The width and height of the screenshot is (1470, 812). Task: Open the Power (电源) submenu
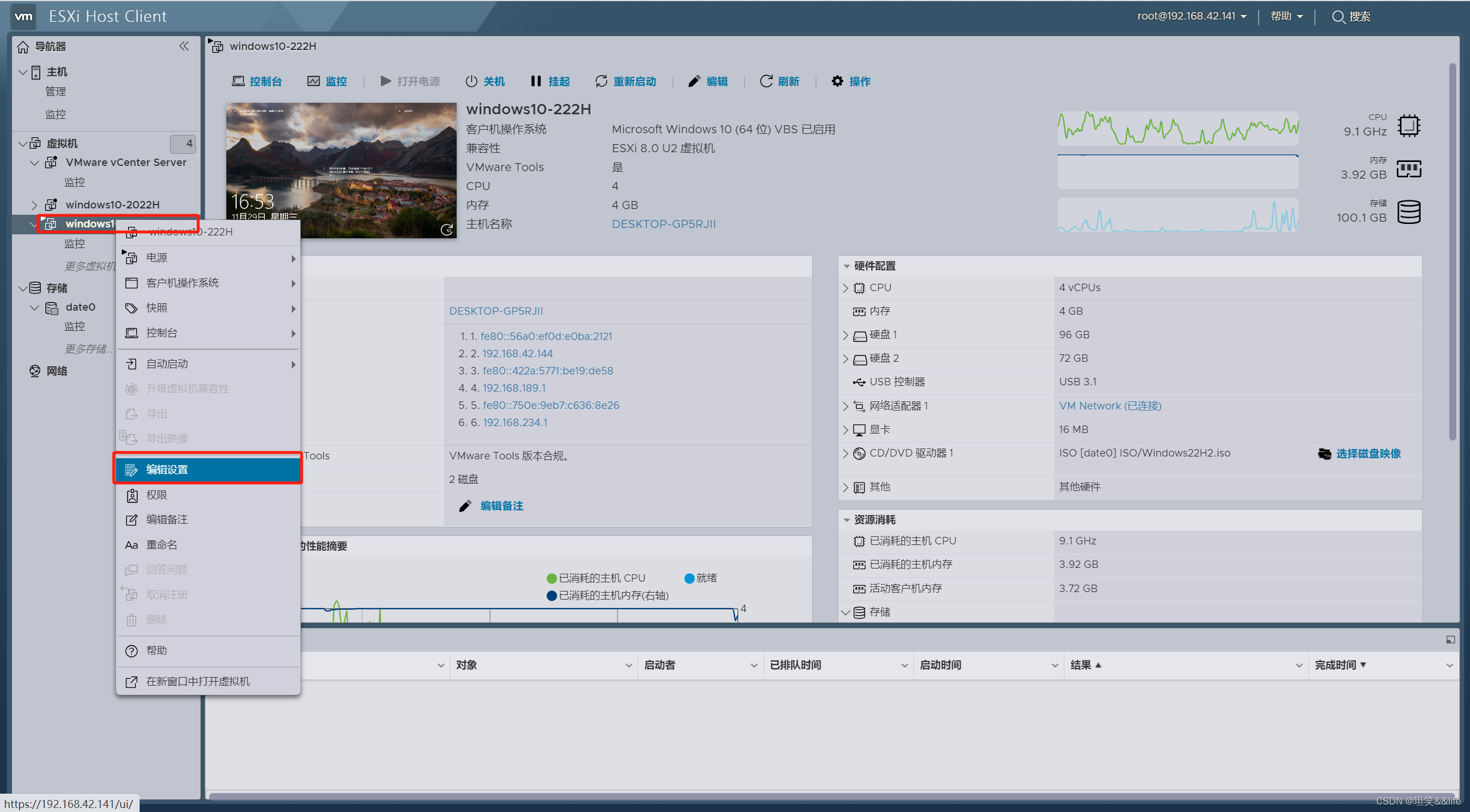[209, 258]
